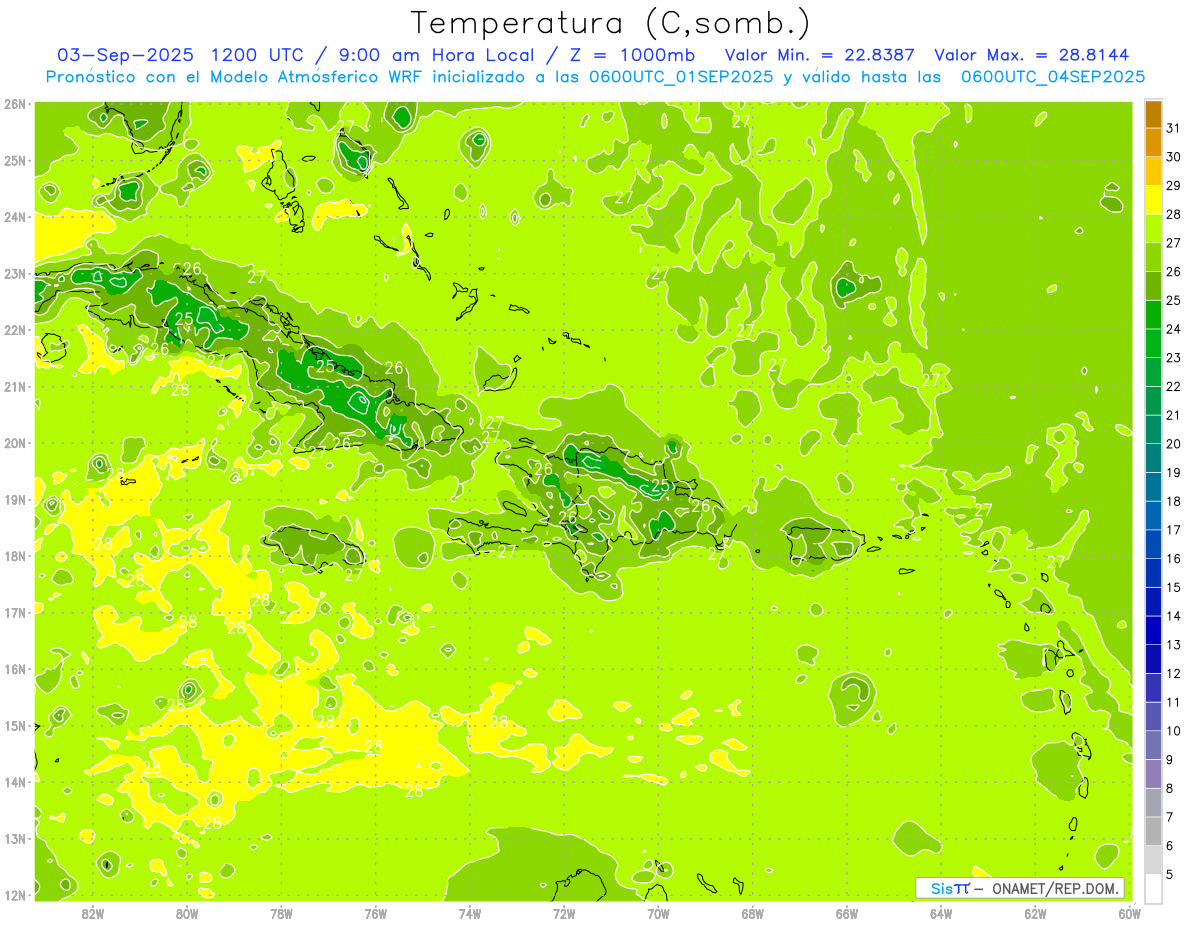
Task: Click the '15' label on the color scale
Action: pos(1174,588)
